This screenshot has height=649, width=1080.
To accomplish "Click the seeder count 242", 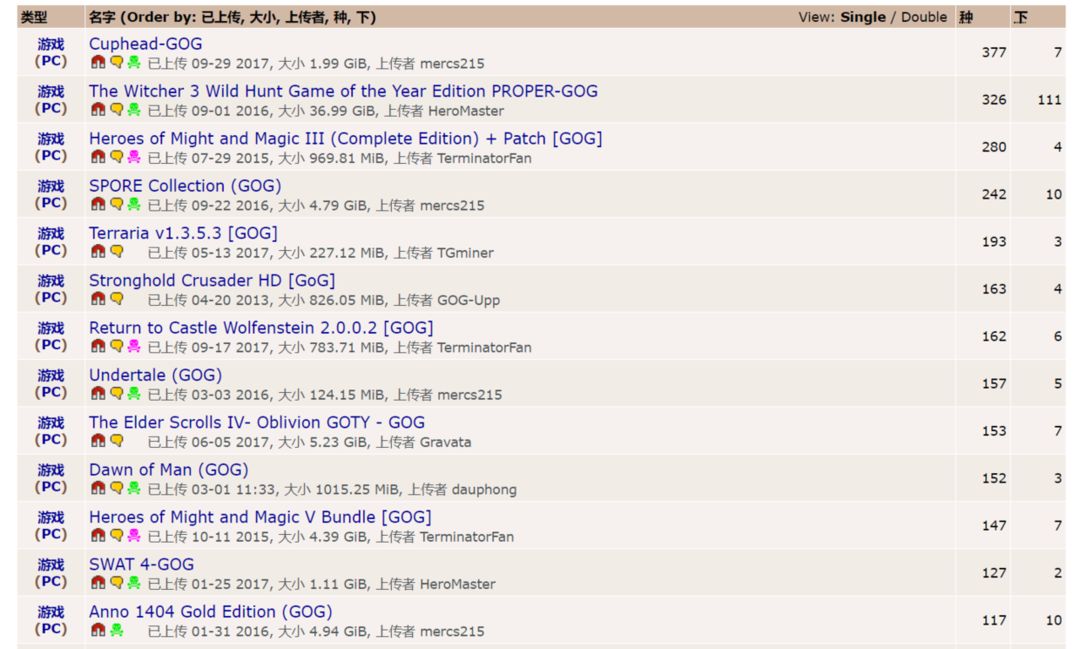I will pyautogui.click(x=994, y=194).
